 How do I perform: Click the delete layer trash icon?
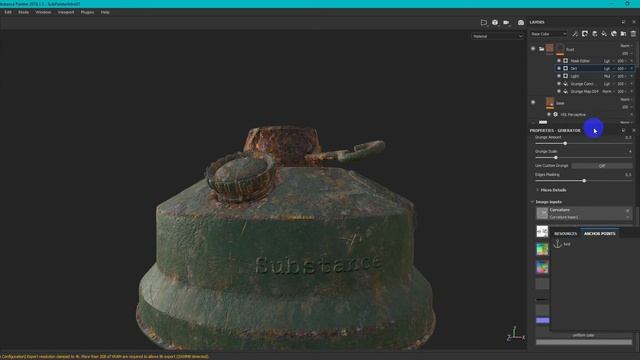coord(633,34)
